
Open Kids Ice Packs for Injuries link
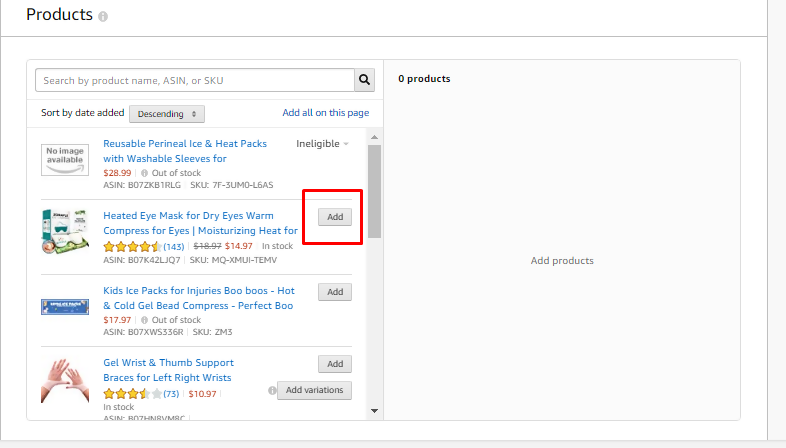tap(199, 298)
